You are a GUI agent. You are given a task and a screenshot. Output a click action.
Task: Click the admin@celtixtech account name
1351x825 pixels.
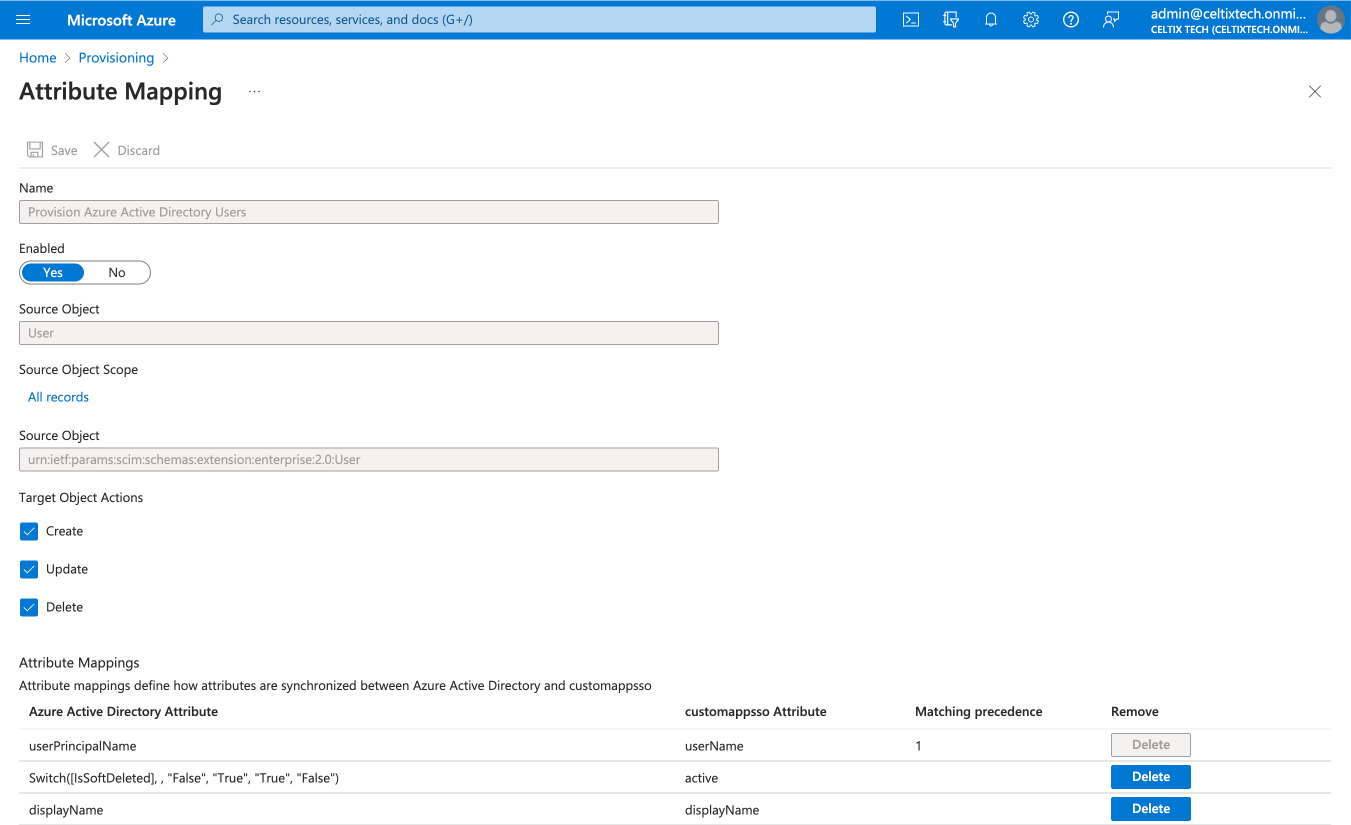1228,14
